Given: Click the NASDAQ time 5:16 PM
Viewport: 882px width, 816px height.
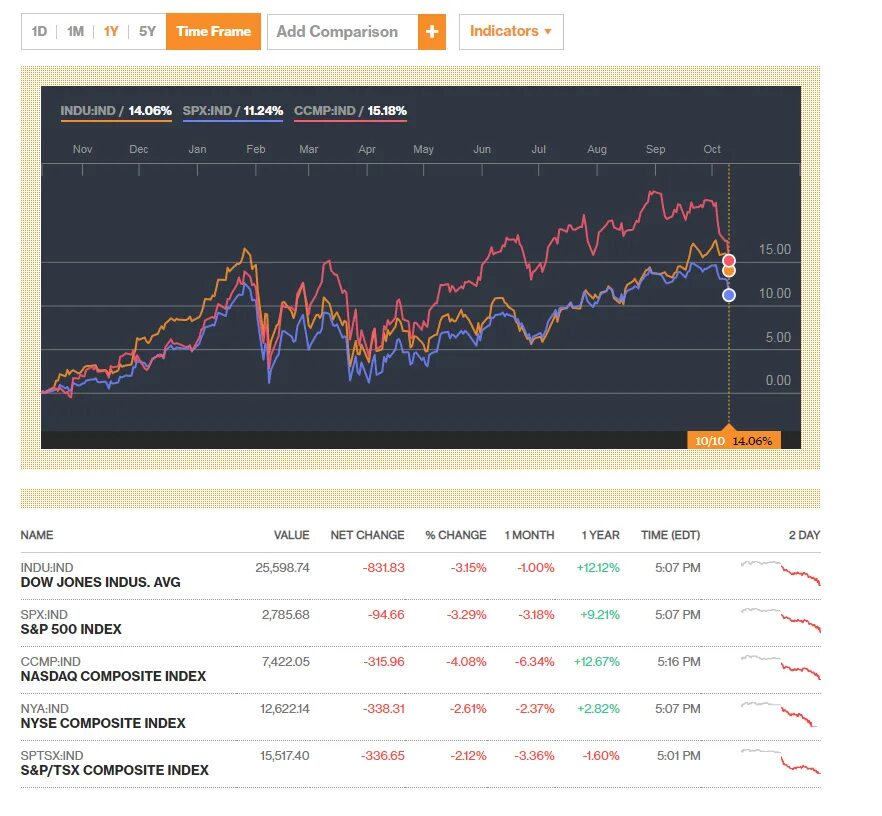Looking at the screenshot, I should 679,662.
